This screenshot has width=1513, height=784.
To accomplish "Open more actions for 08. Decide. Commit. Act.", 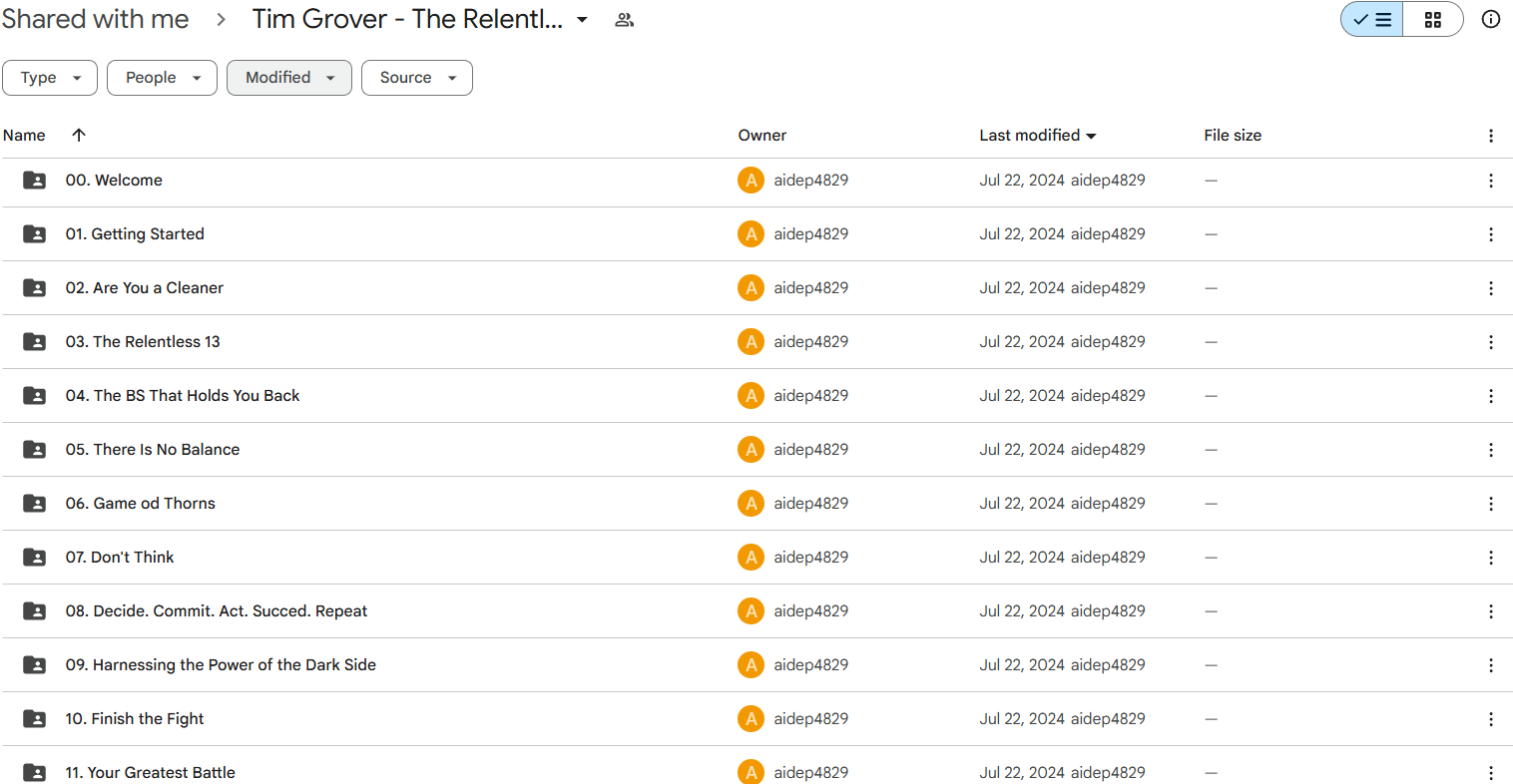I will point(1491,611).
